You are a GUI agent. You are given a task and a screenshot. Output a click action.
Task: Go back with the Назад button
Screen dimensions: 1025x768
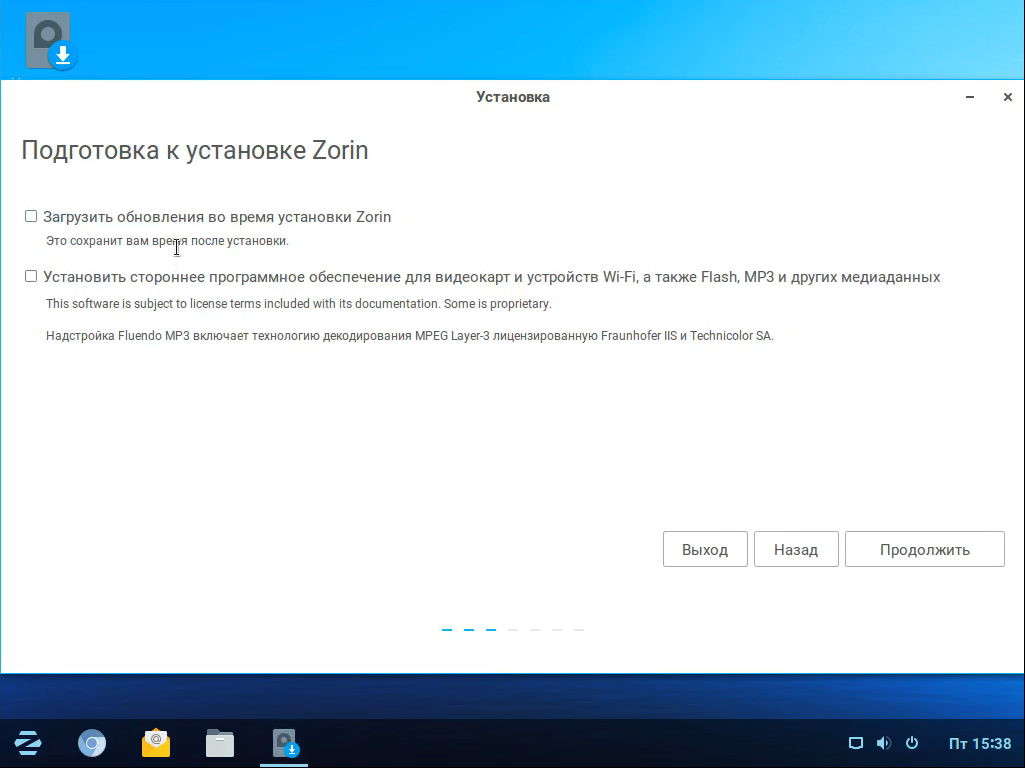click(796, 549)
